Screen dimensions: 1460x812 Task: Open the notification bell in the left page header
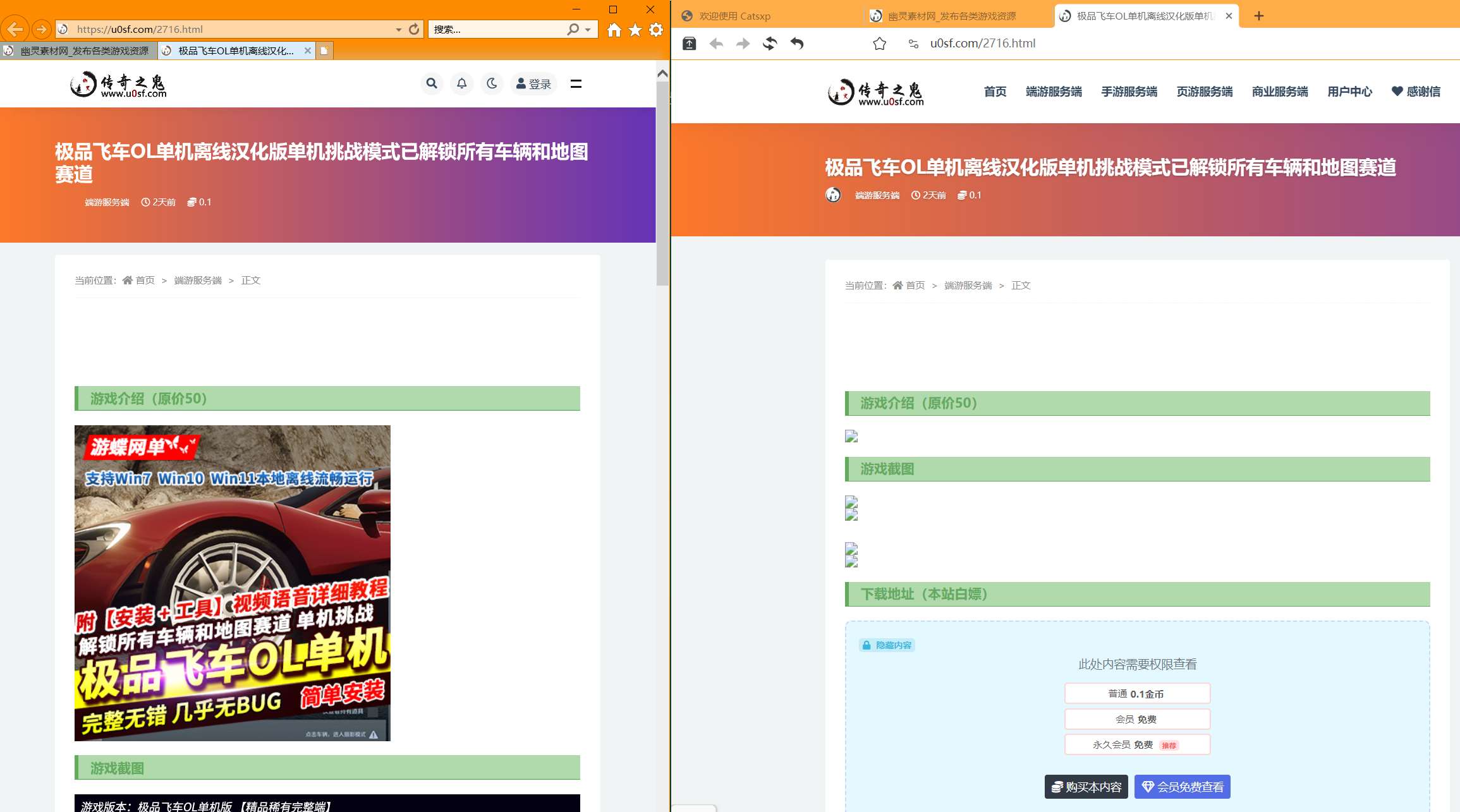click(462, 83)
